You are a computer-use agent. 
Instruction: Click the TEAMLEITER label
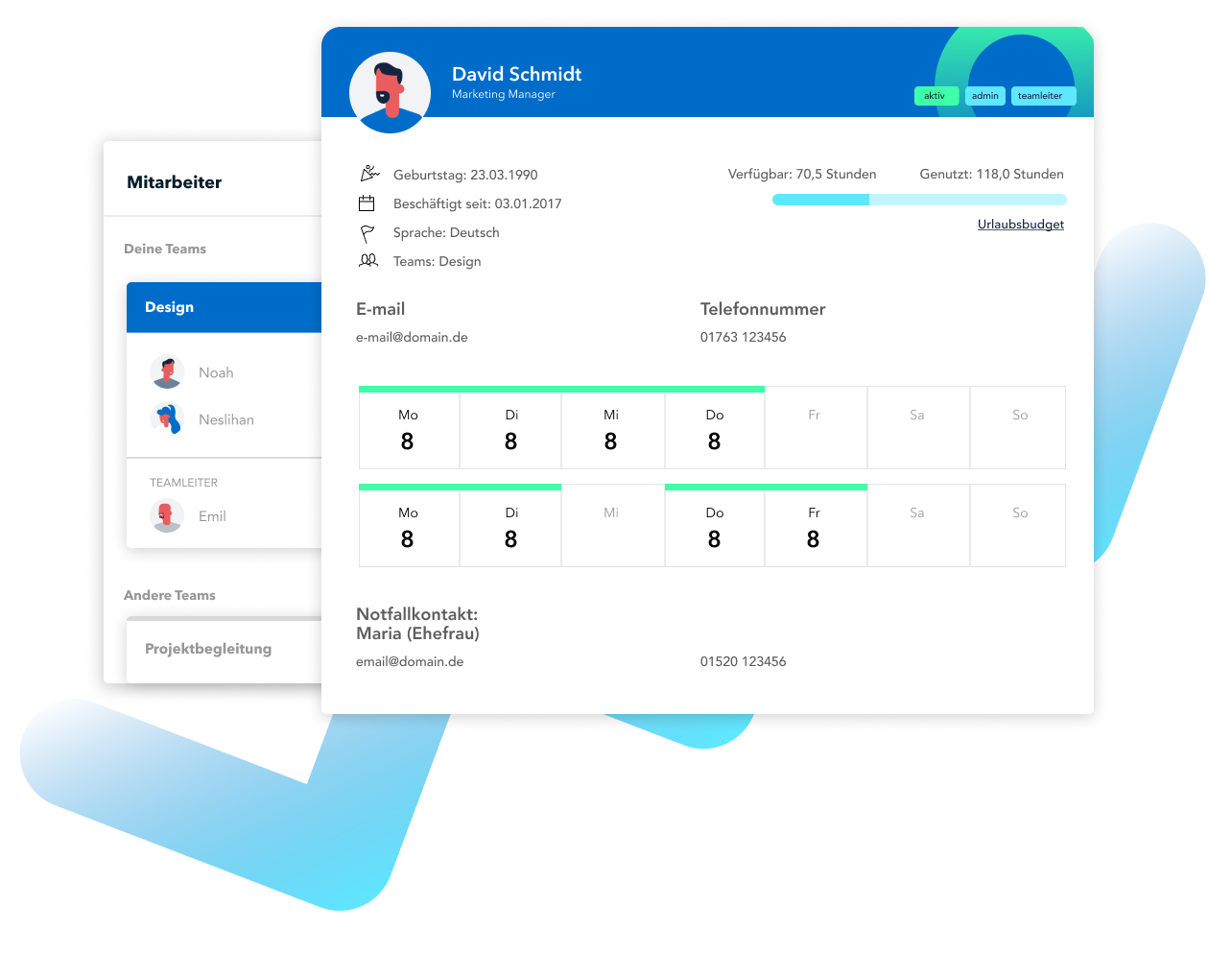(183, 483)
